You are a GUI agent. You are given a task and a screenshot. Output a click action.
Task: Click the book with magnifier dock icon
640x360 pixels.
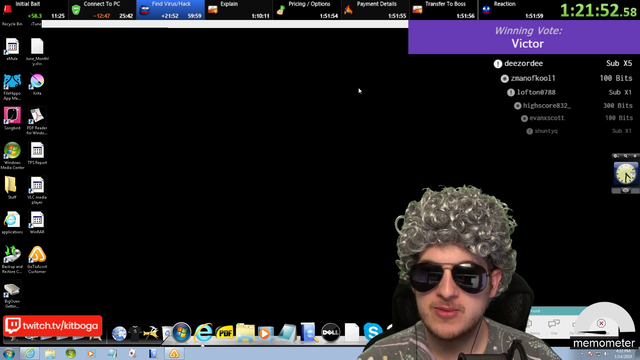coord(309,332)
